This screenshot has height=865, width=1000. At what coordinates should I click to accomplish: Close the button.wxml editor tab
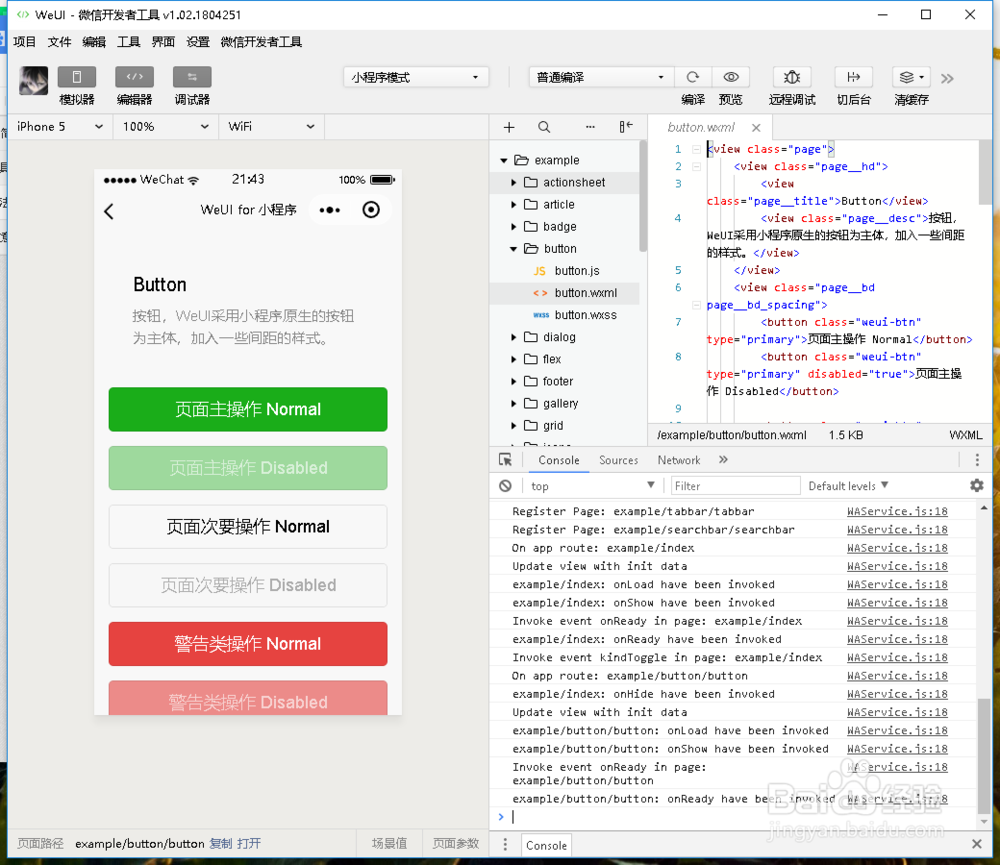756,128
